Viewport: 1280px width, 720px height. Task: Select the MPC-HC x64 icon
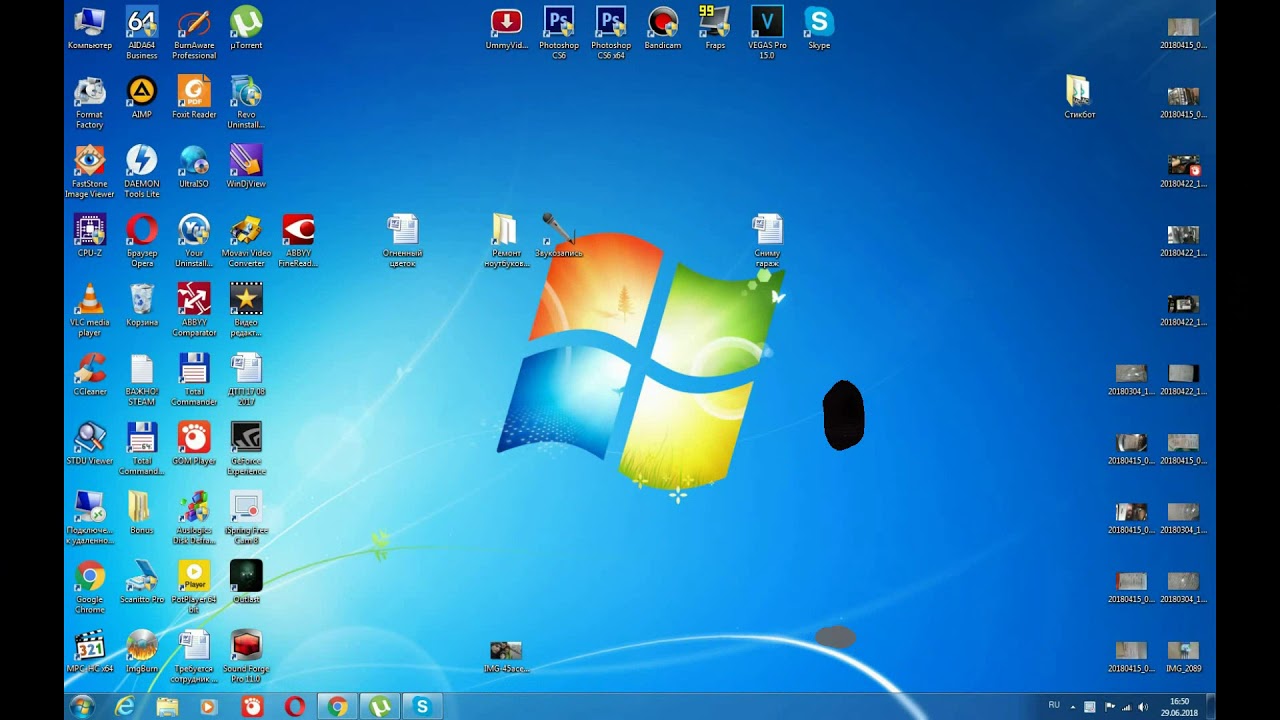click(90, 651)
